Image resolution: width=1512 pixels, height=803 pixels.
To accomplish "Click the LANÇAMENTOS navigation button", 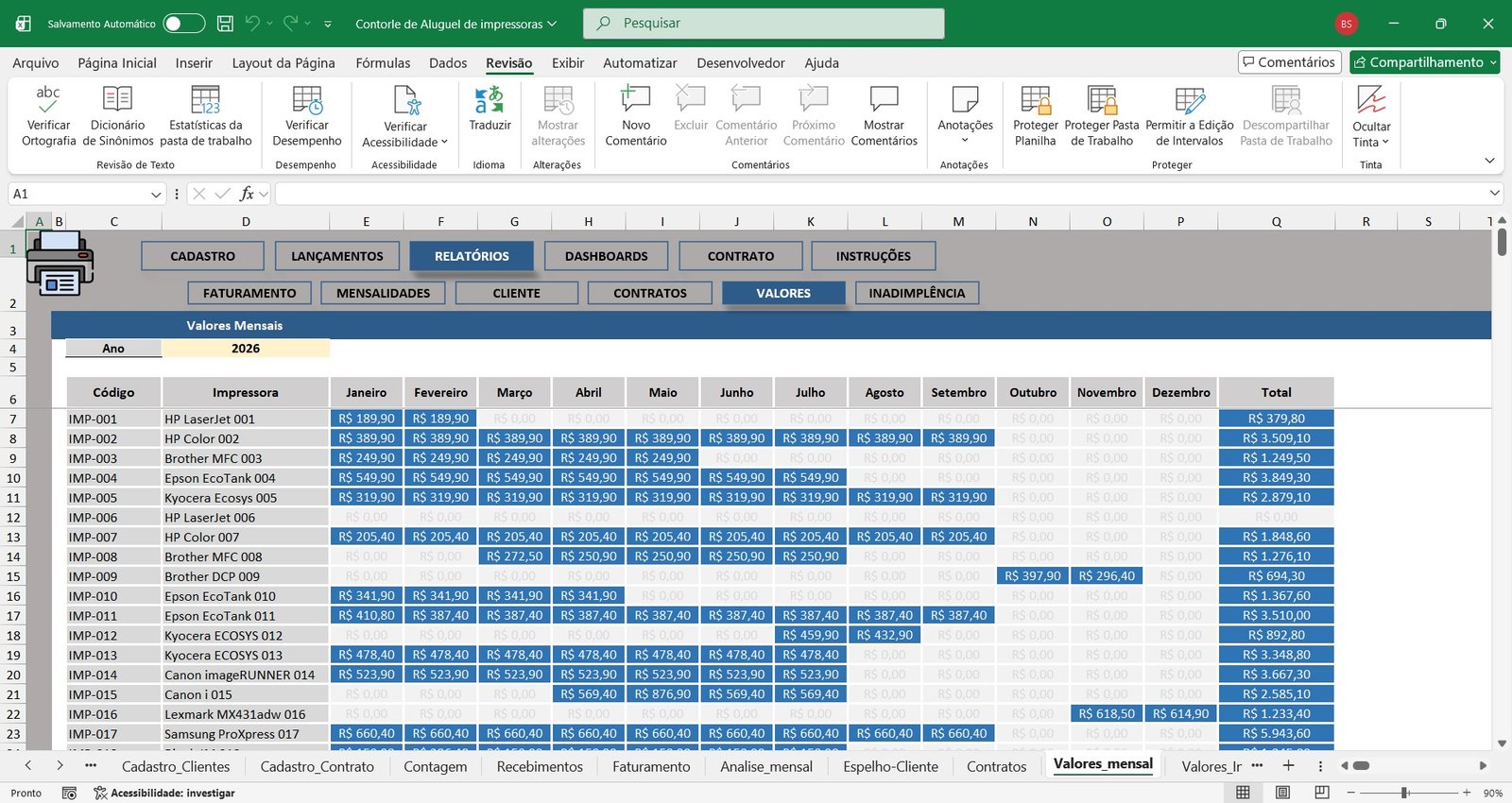I will click(337, 256).
